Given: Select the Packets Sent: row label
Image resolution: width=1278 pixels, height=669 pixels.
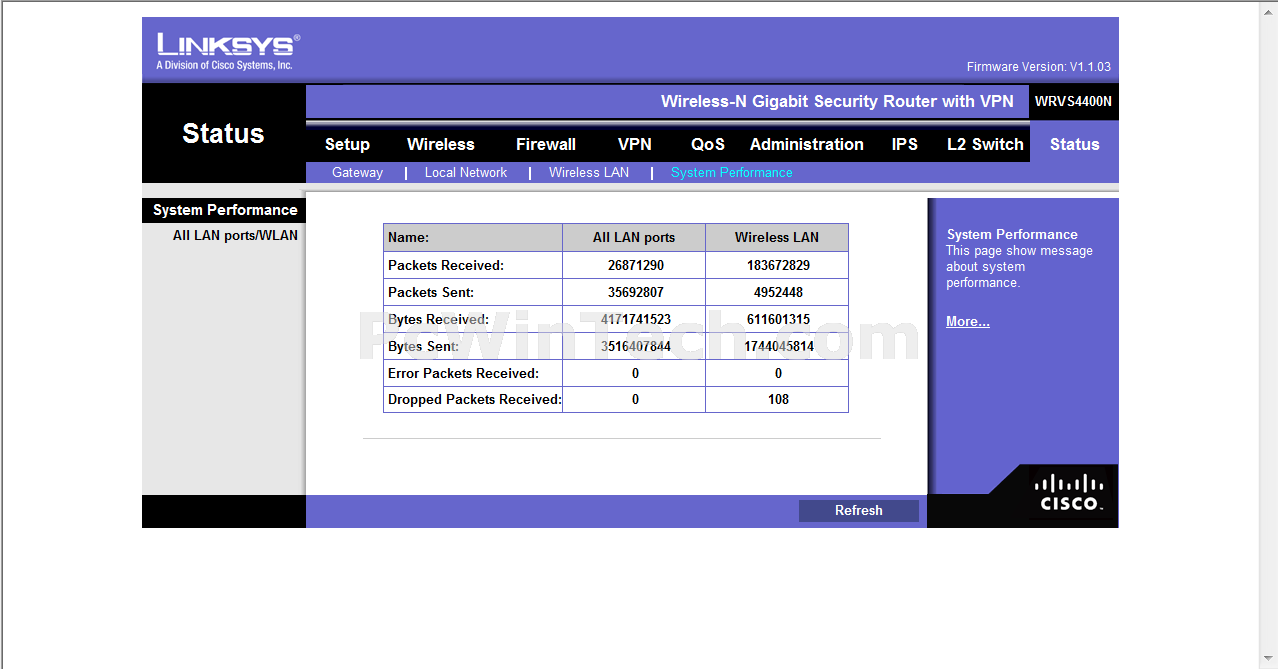Looking at the screenshot, I should coord(431,292).
